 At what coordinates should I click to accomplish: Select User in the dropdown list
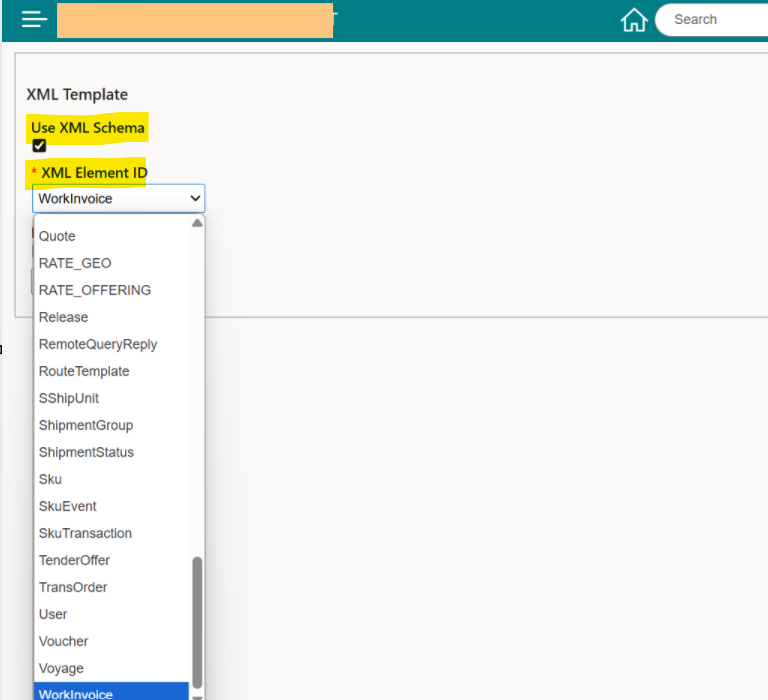coord(111,614)
